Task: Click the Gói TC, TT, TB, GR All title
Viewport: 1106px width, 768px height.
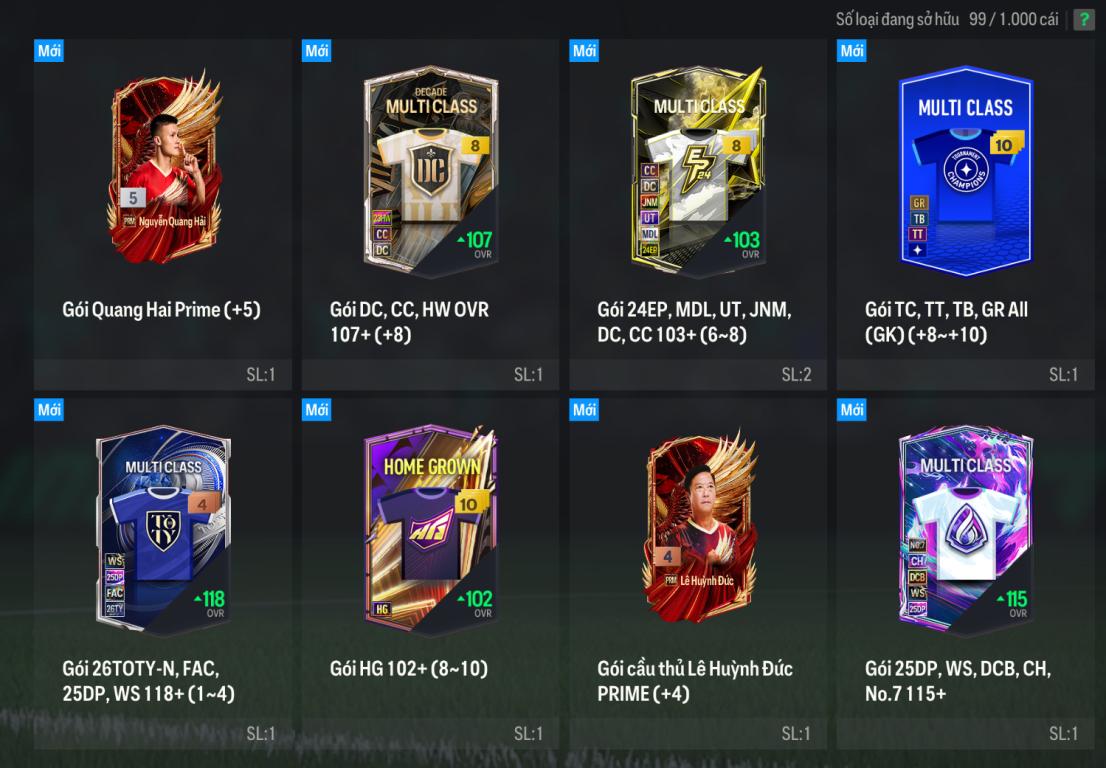Action: [x=947, y=322]
